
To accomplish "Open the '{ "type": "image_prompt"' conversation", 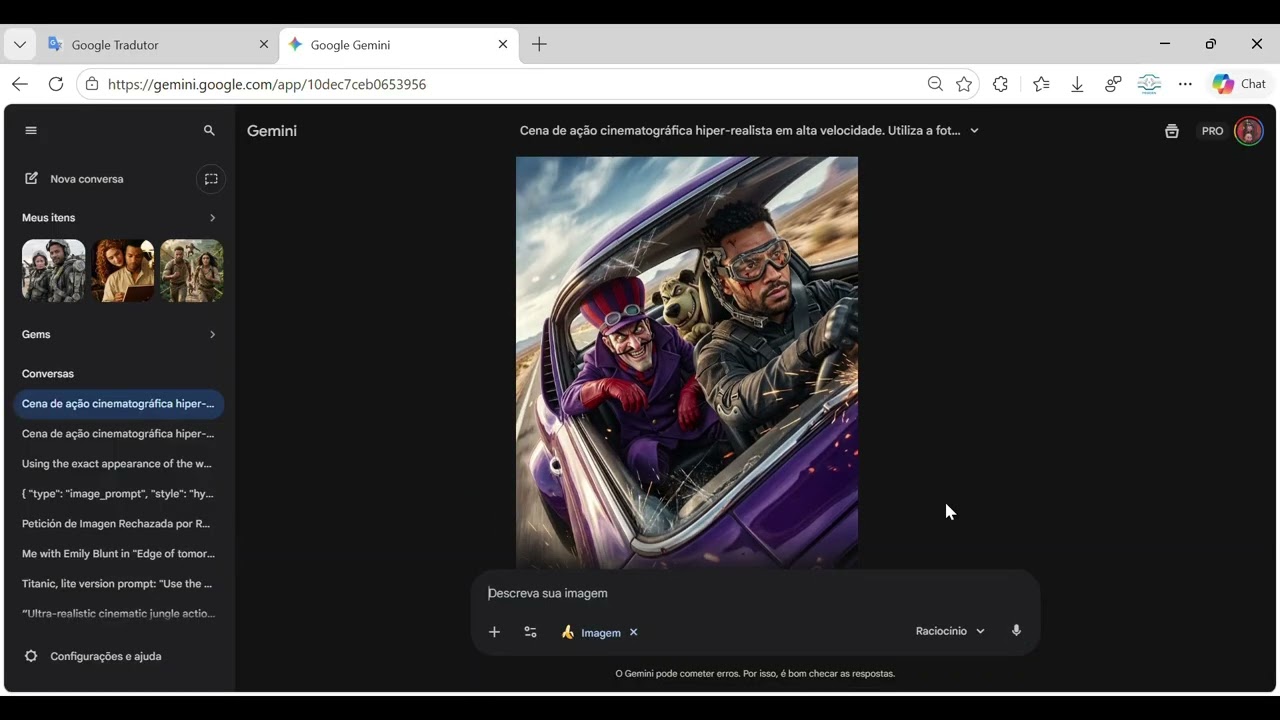I will [118, 494].
